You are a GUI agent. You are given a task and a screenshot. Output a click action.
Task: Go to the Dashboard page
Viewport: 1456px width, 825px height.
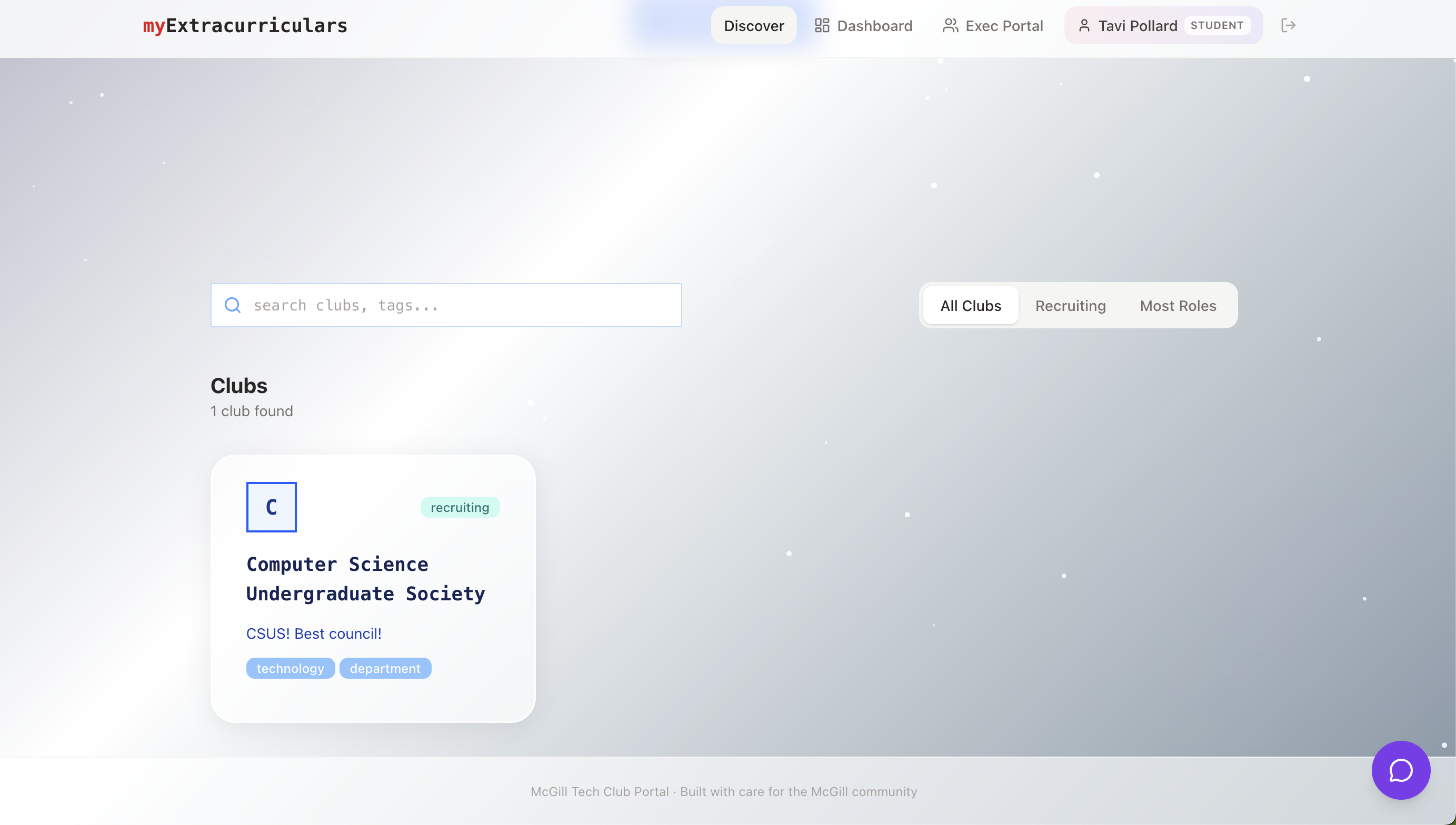click(x=874, y=25)
